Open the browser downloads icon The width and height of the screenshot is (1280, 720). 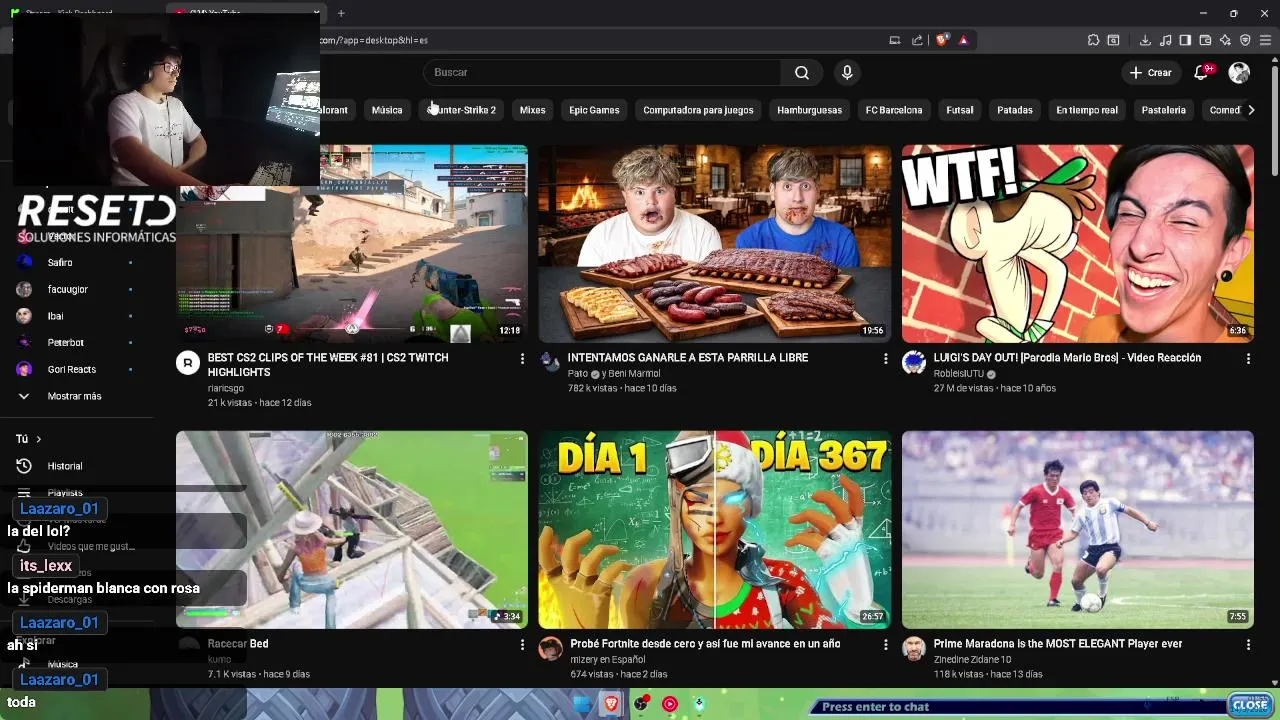point(1145,40)
